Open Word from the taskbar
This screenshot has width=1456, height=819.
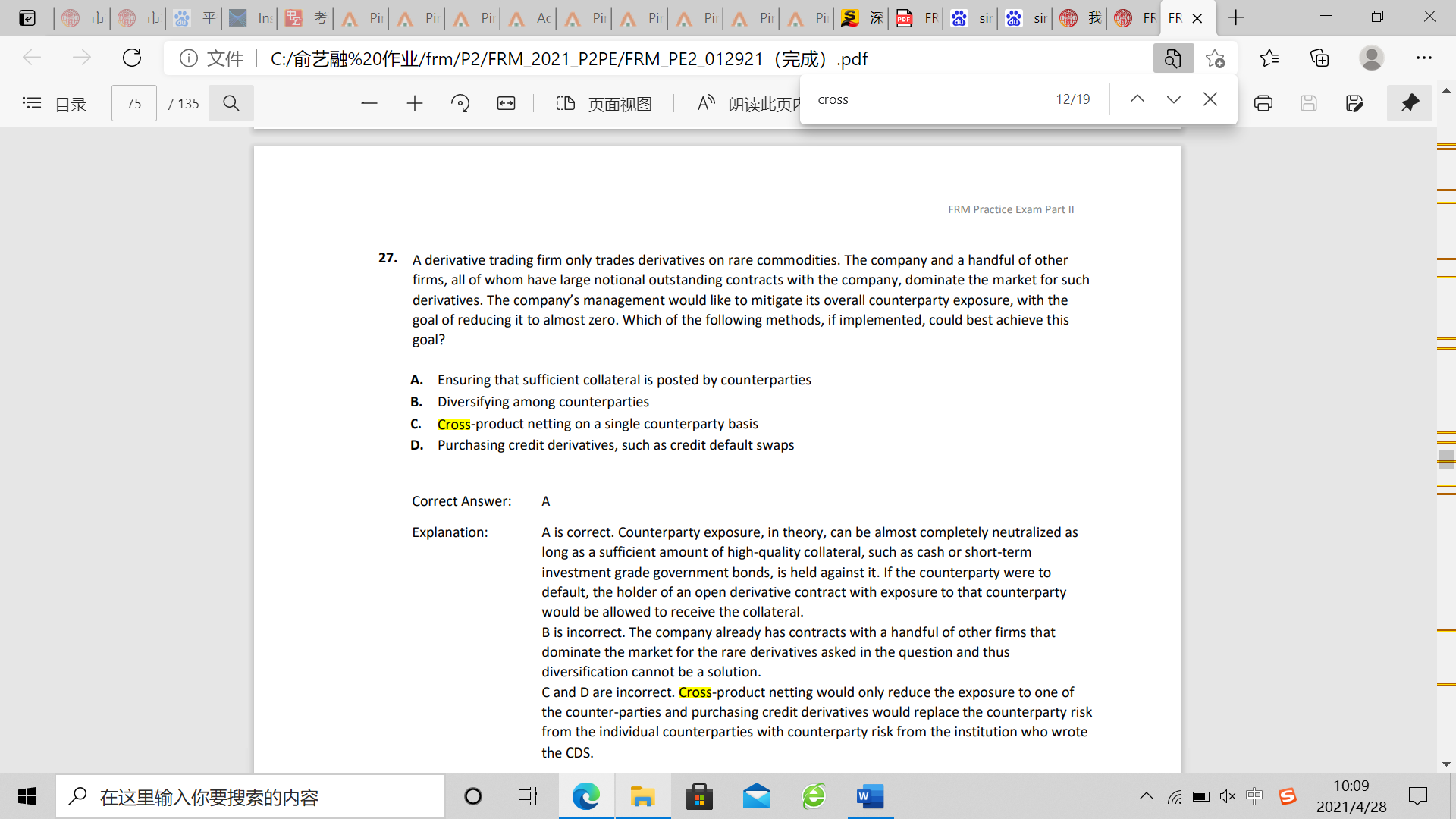tap(871, 796)
